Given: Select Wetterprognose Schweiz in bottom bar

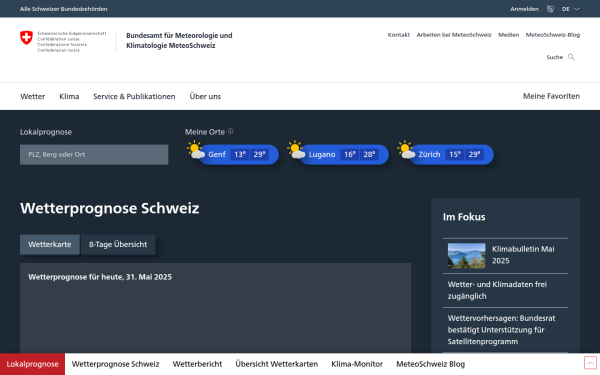Looking at the screenshot, I should coord(116,364).
